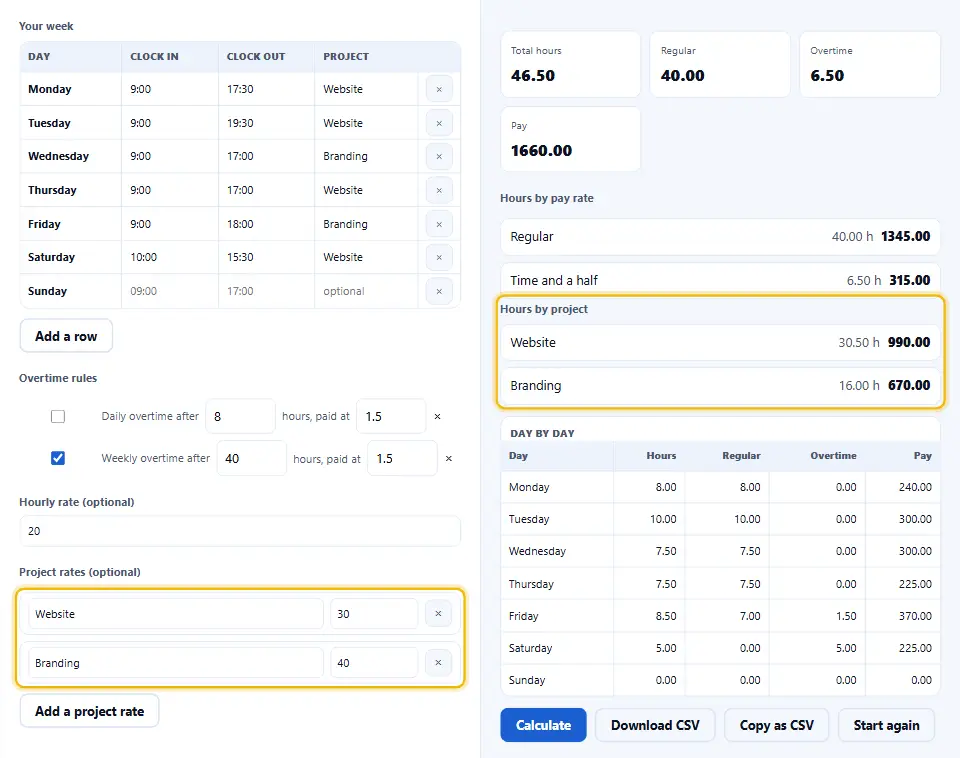Run the Calculate button
This screenshot has width=960, height=758.
tap(543, 725)
